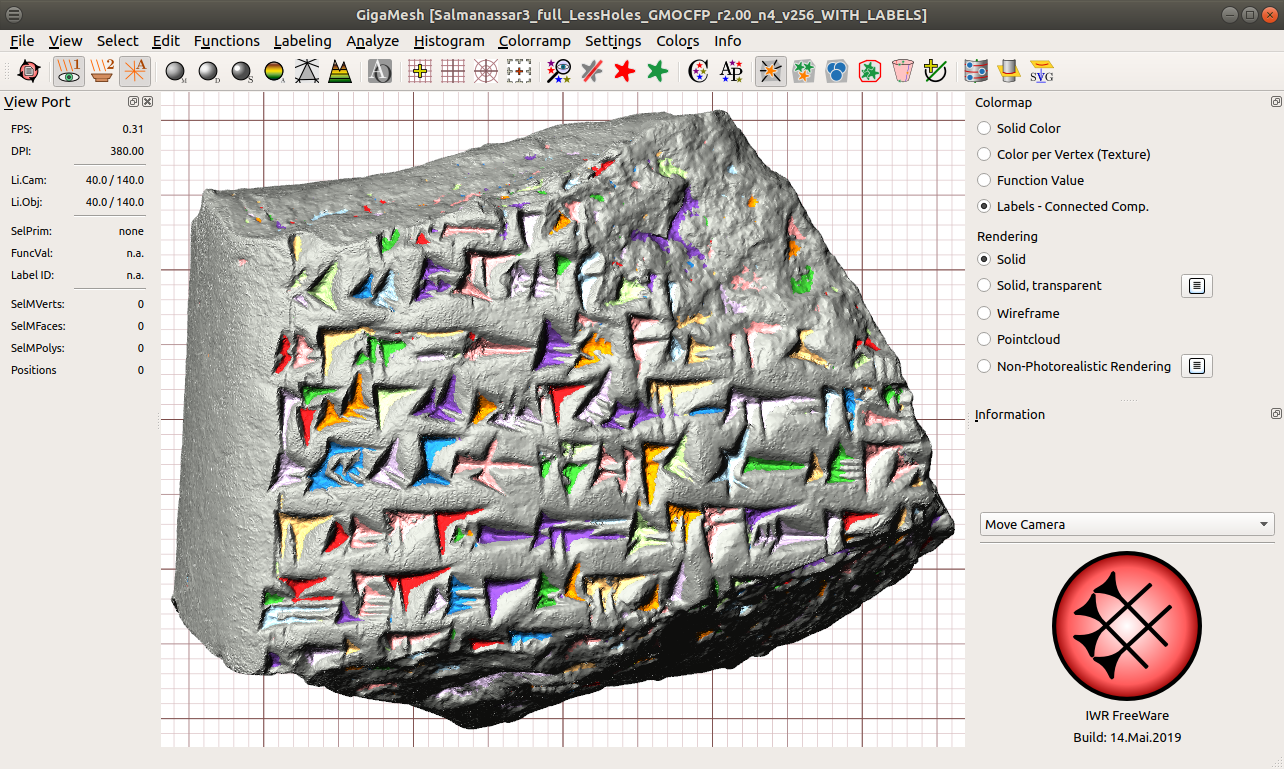
Task: Click the SVG export toolbar icon
Action: (1042, 71)
